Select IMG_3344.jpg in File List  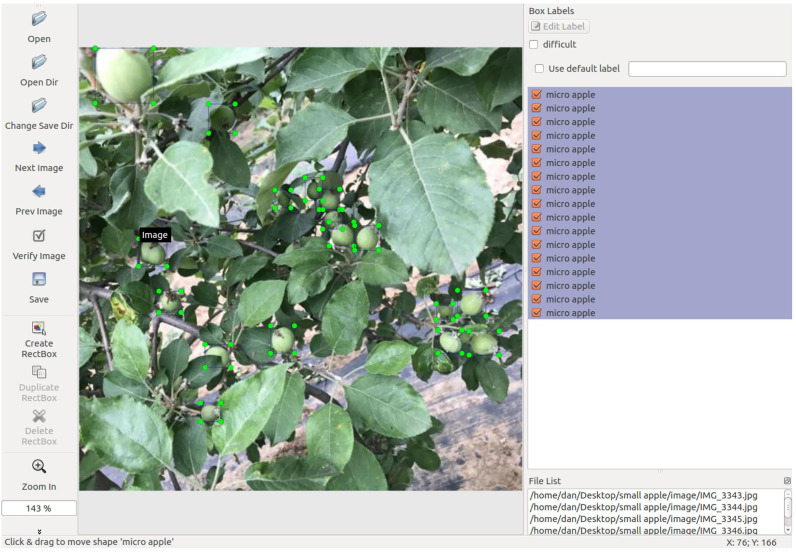point(643,507)
